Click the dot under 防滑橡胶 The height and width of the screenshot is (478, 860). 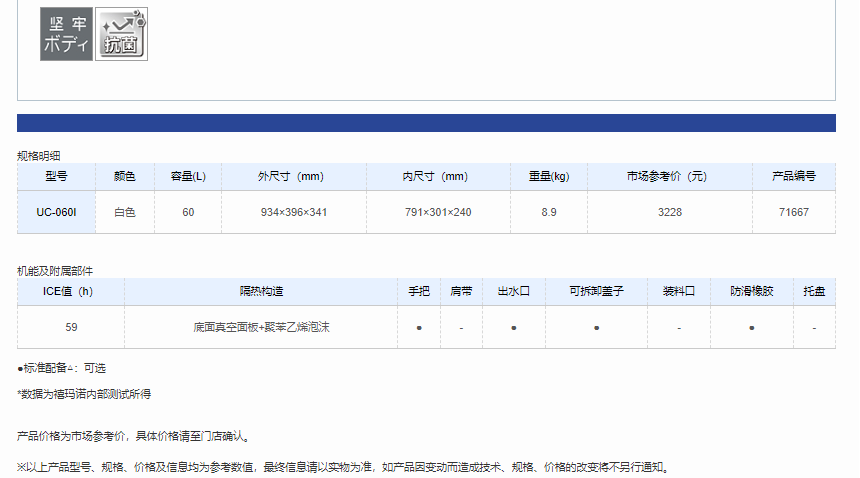(x=752, y=328)
